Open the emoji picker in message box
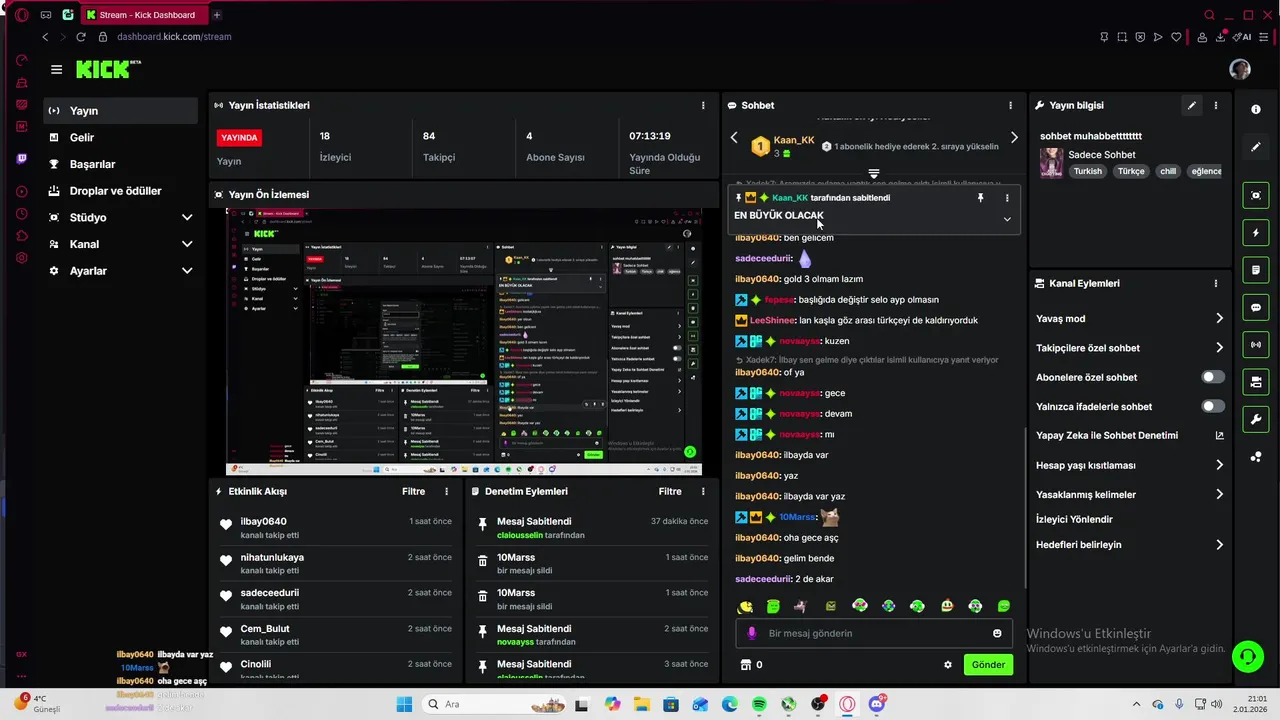The image size is (1280, 720). pyautogui.click(x=997, y=633)
